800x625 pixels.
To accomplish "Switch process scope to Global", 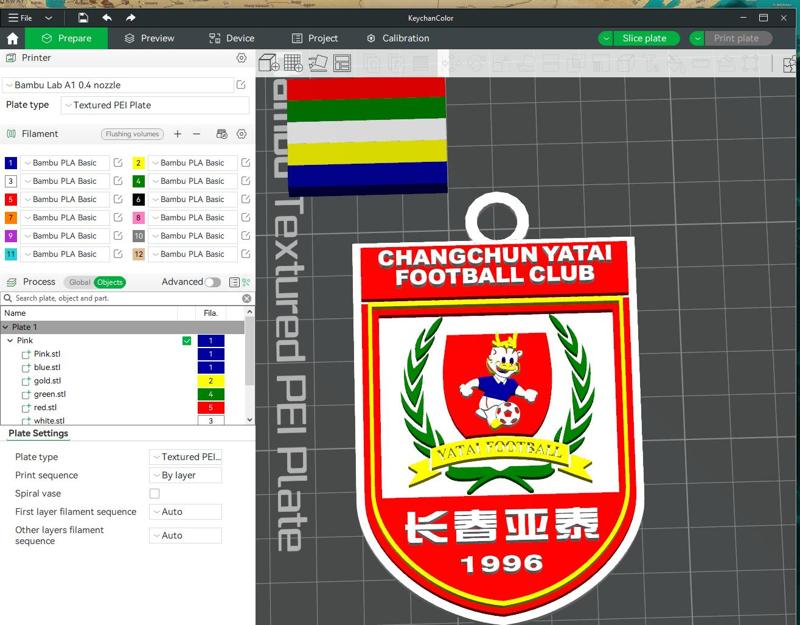I will (79, 282).
